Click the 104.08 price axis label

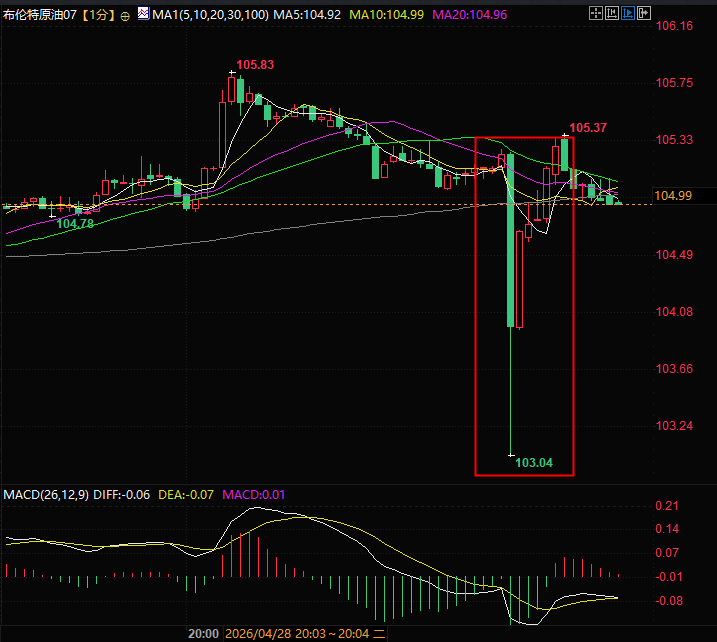pos(674,312)
